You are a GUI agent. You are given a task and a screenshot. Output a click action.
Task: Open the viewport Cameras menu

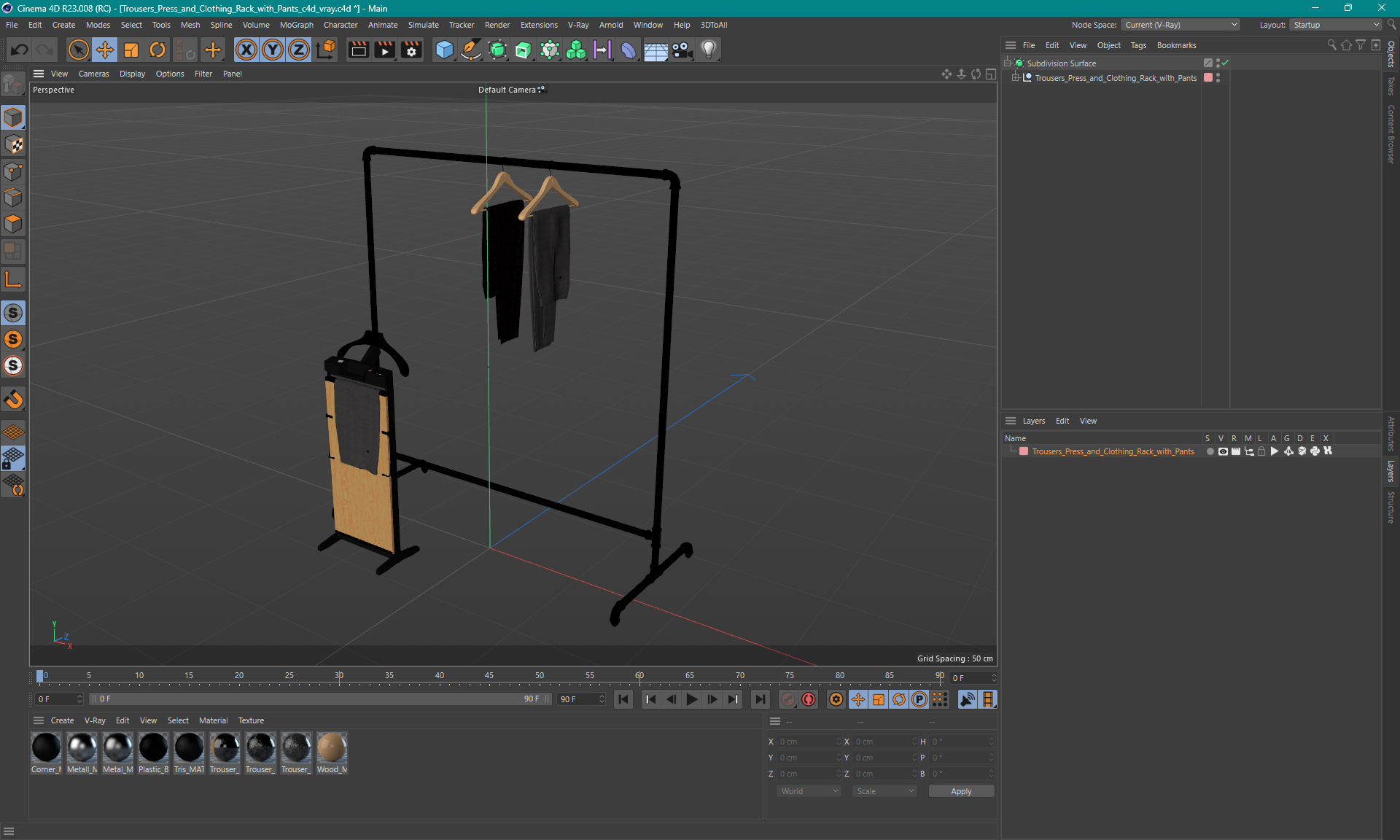tap(93, 74)
